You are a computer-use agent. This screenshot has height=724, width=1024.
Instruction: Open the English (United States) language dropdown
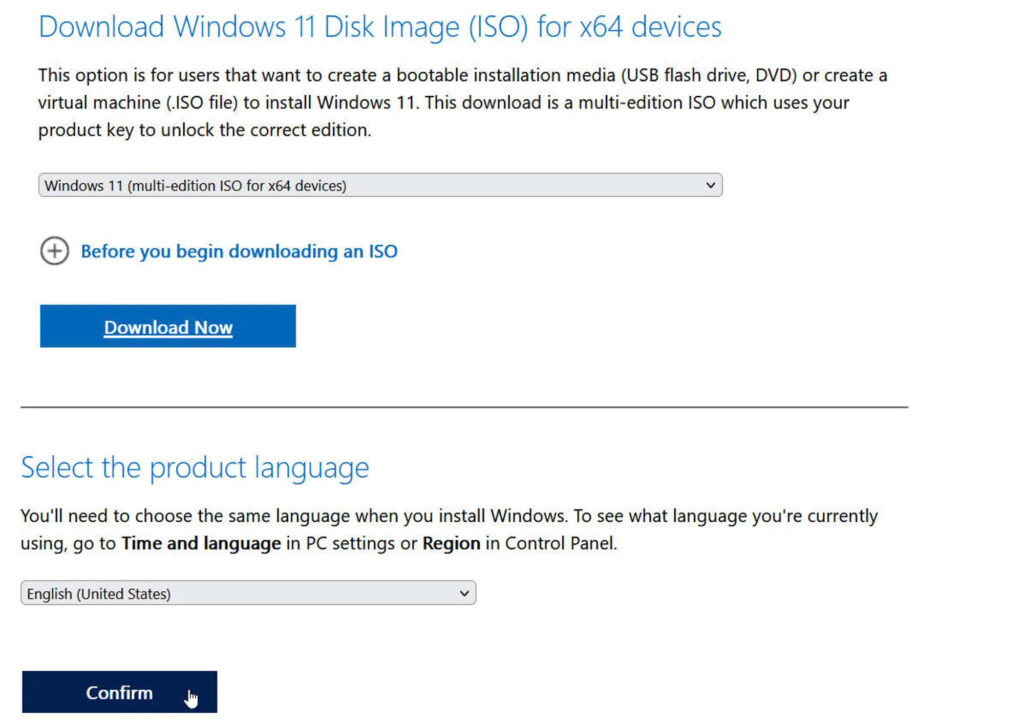tap(248, 592)
